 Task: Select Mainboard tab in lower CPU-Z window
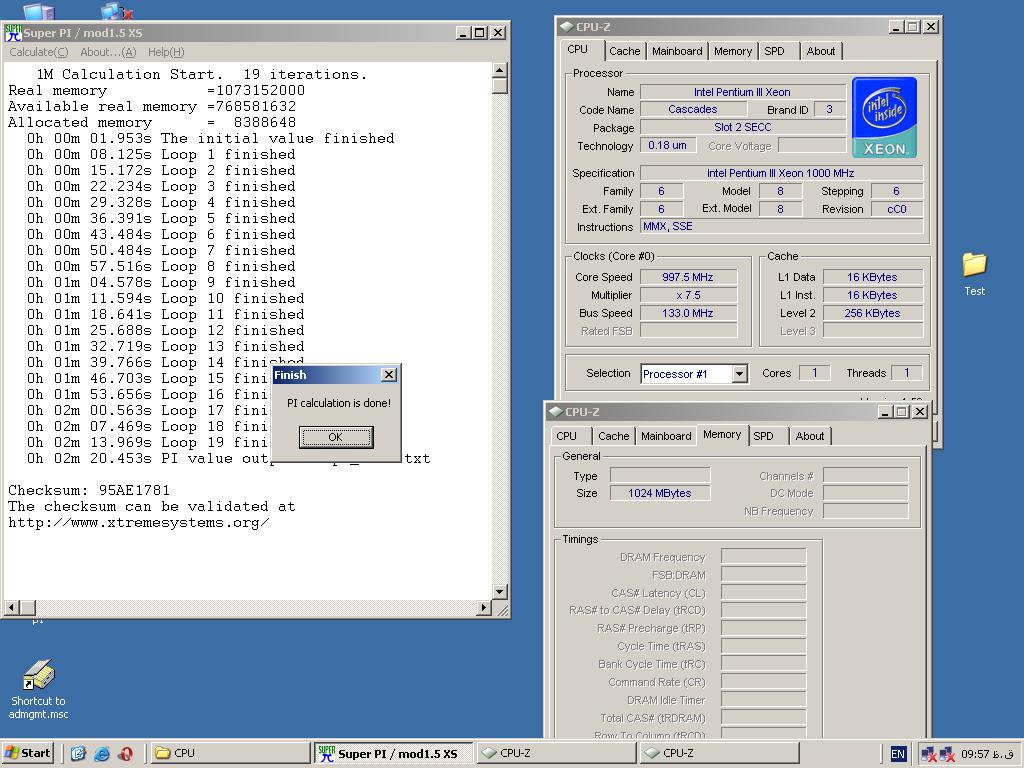point(665,436)
